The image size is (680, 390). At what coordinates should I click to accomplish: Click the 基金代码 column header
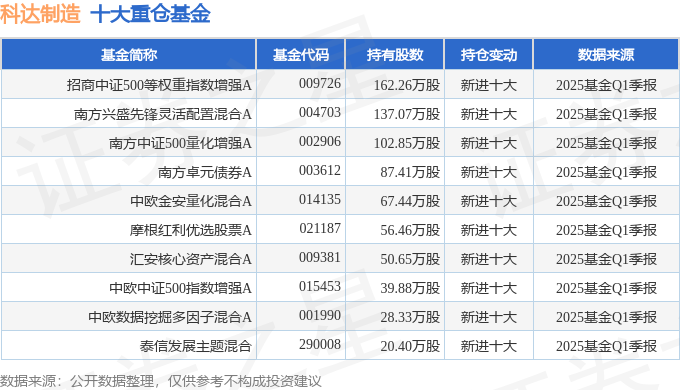pos(301,55)
